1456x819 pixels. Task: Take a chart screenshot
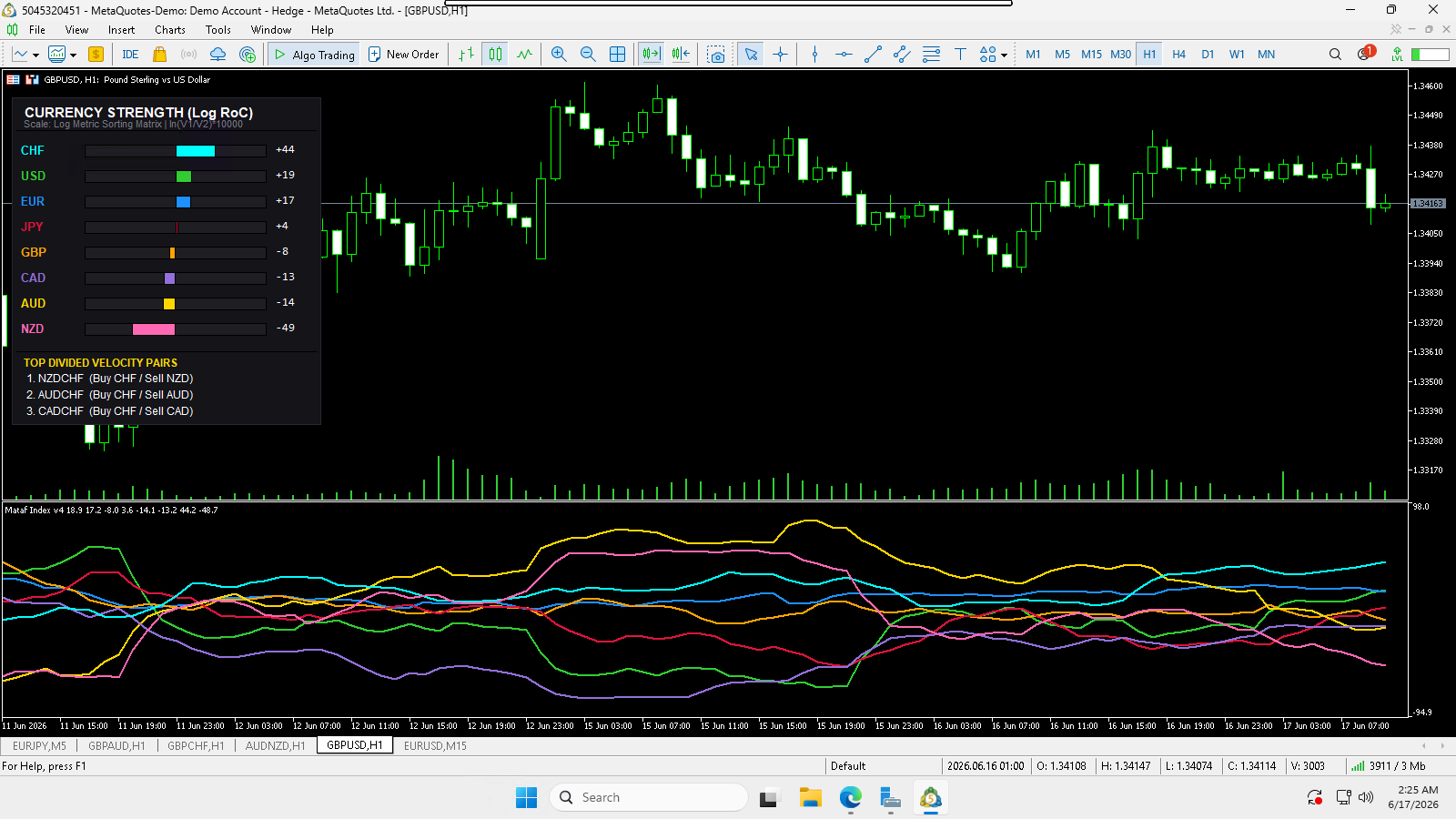(x=717, y=55)
